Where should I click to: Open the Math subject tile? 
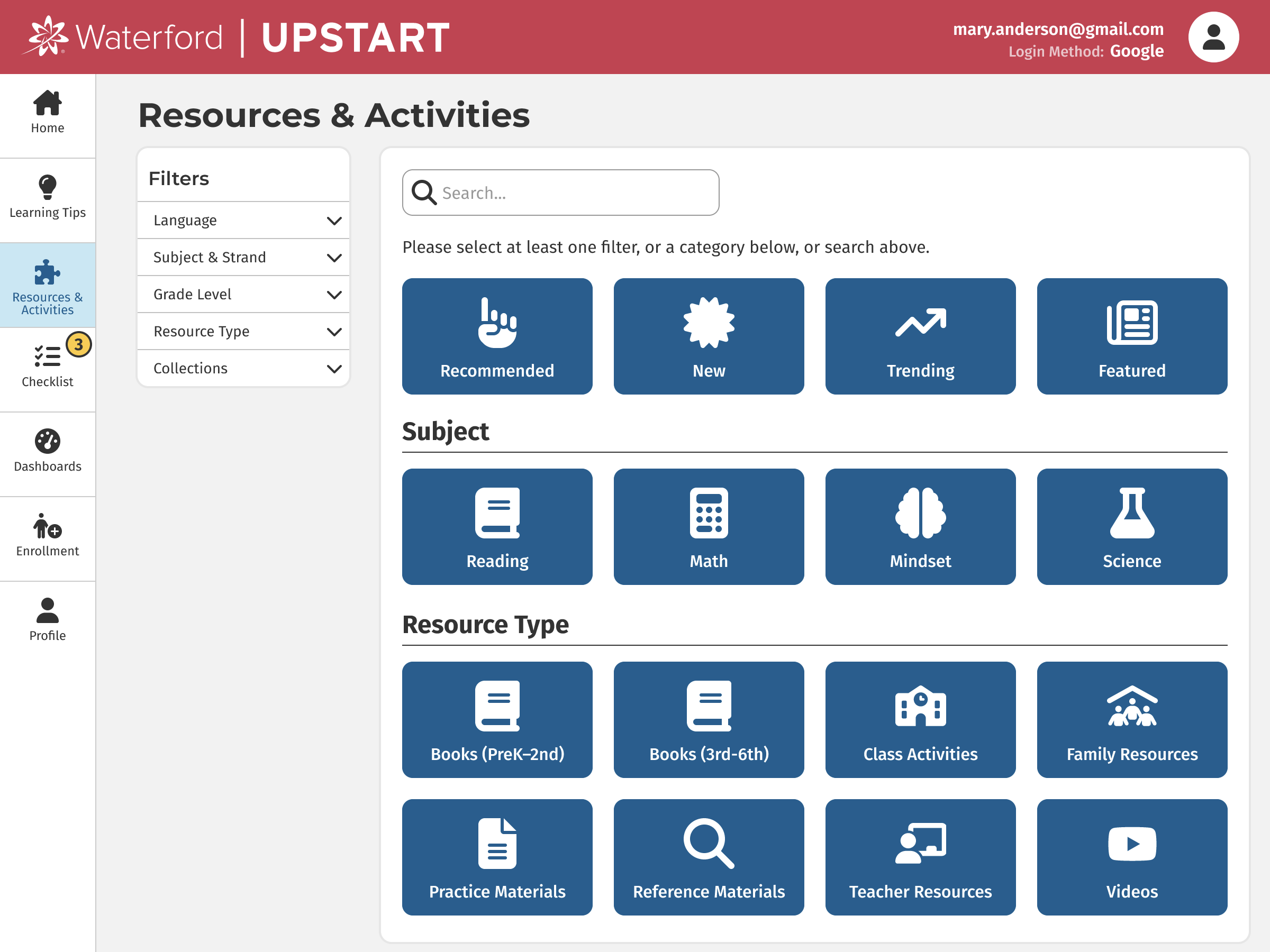pyautogui.click(x=709, y=526)
